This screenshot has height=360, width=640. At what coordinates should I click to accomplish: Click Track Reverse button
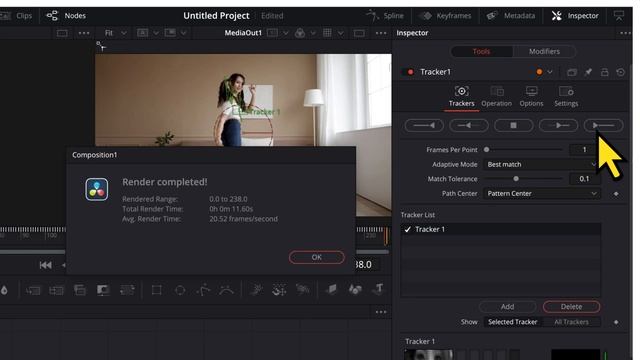[424, 125]
